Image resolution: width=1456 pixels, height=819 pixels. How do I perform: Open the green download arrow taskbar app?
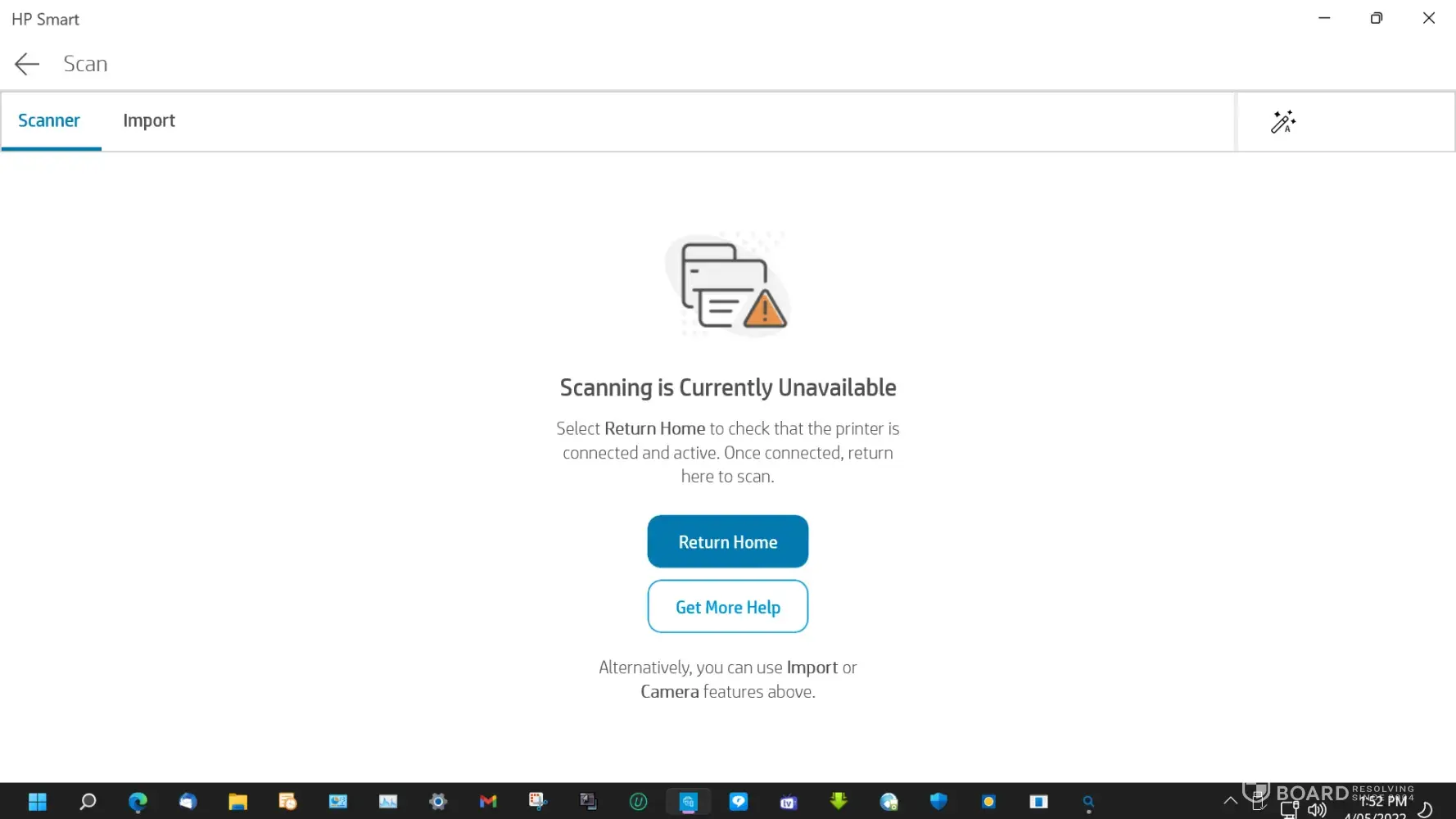coord(839,802)
